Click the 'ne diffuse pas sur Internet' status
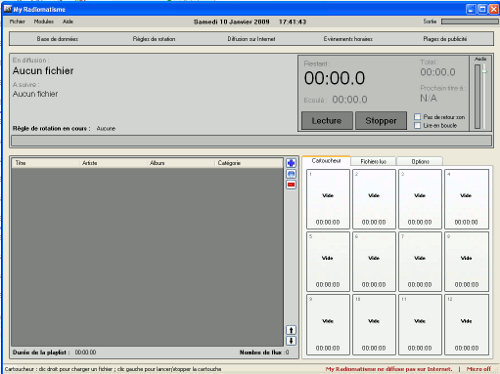This screenshot has height=374, width=500. 389,369
